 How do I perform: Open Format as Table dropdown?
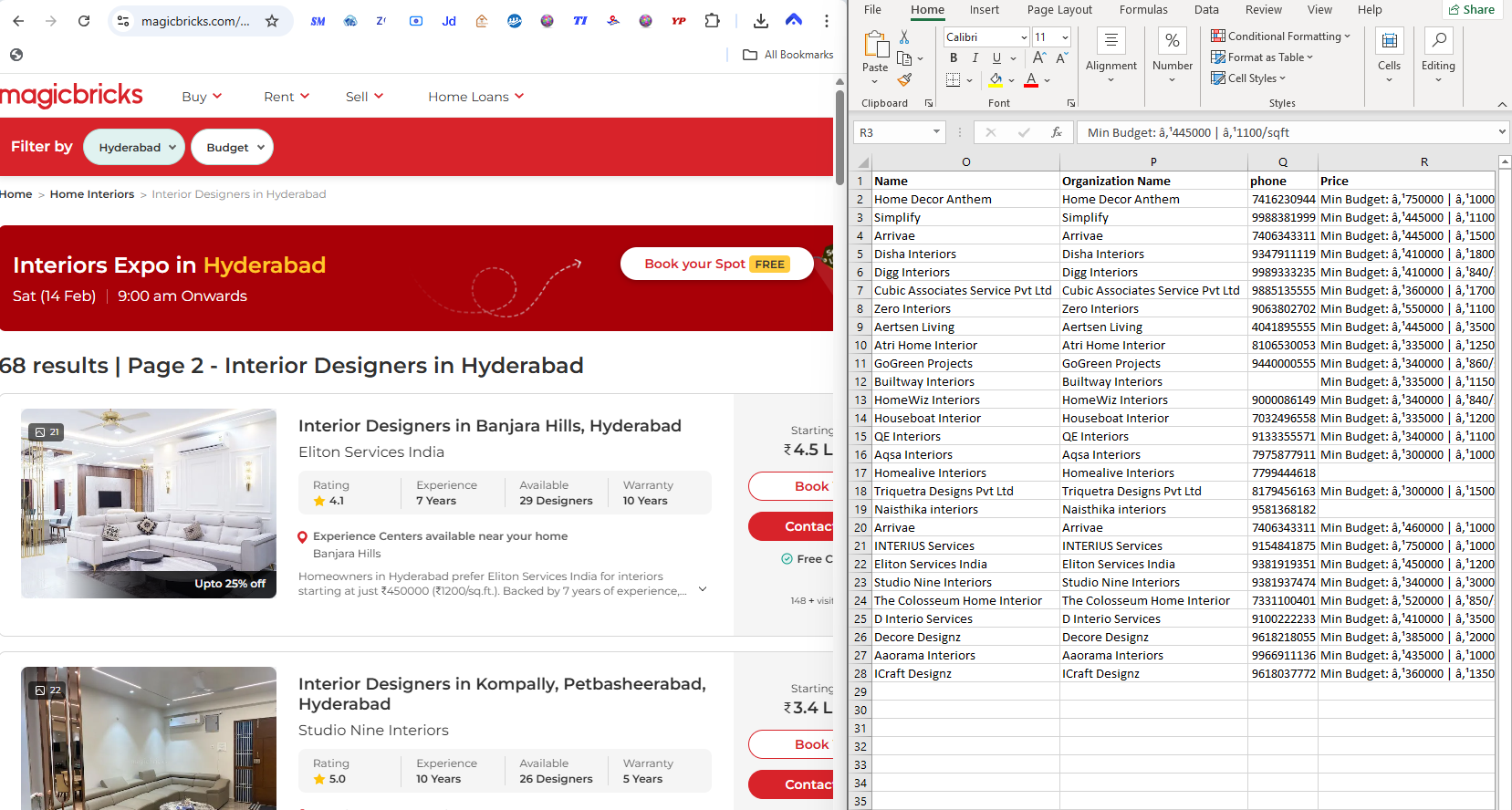click(x=1262, y=57)
